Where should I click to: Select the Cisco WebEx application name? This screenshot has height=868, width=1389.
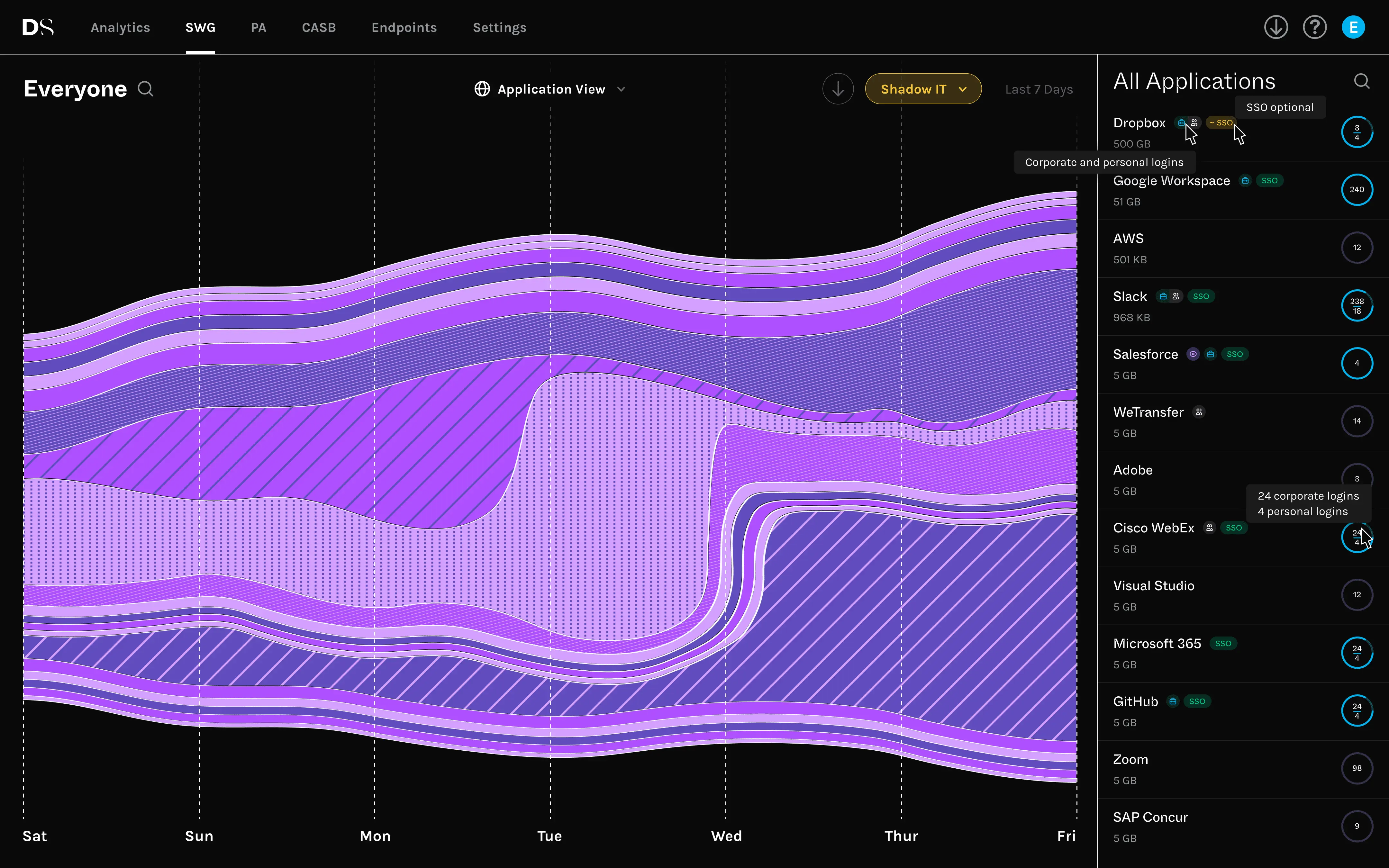click(1154, 528)
